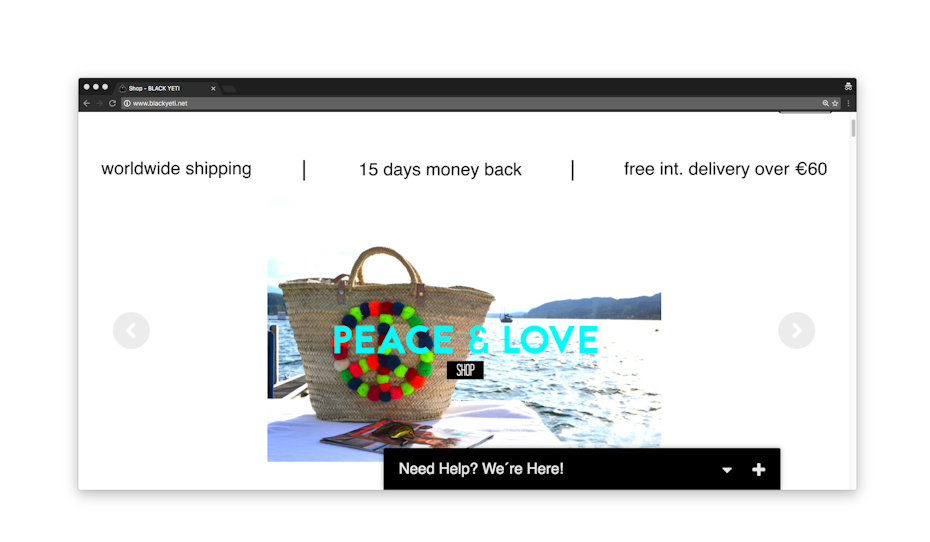Screen dimensions: 930x542
Task: Open a new tab beside the current tab
Action: pyautogui.click(x=230, y=89)
